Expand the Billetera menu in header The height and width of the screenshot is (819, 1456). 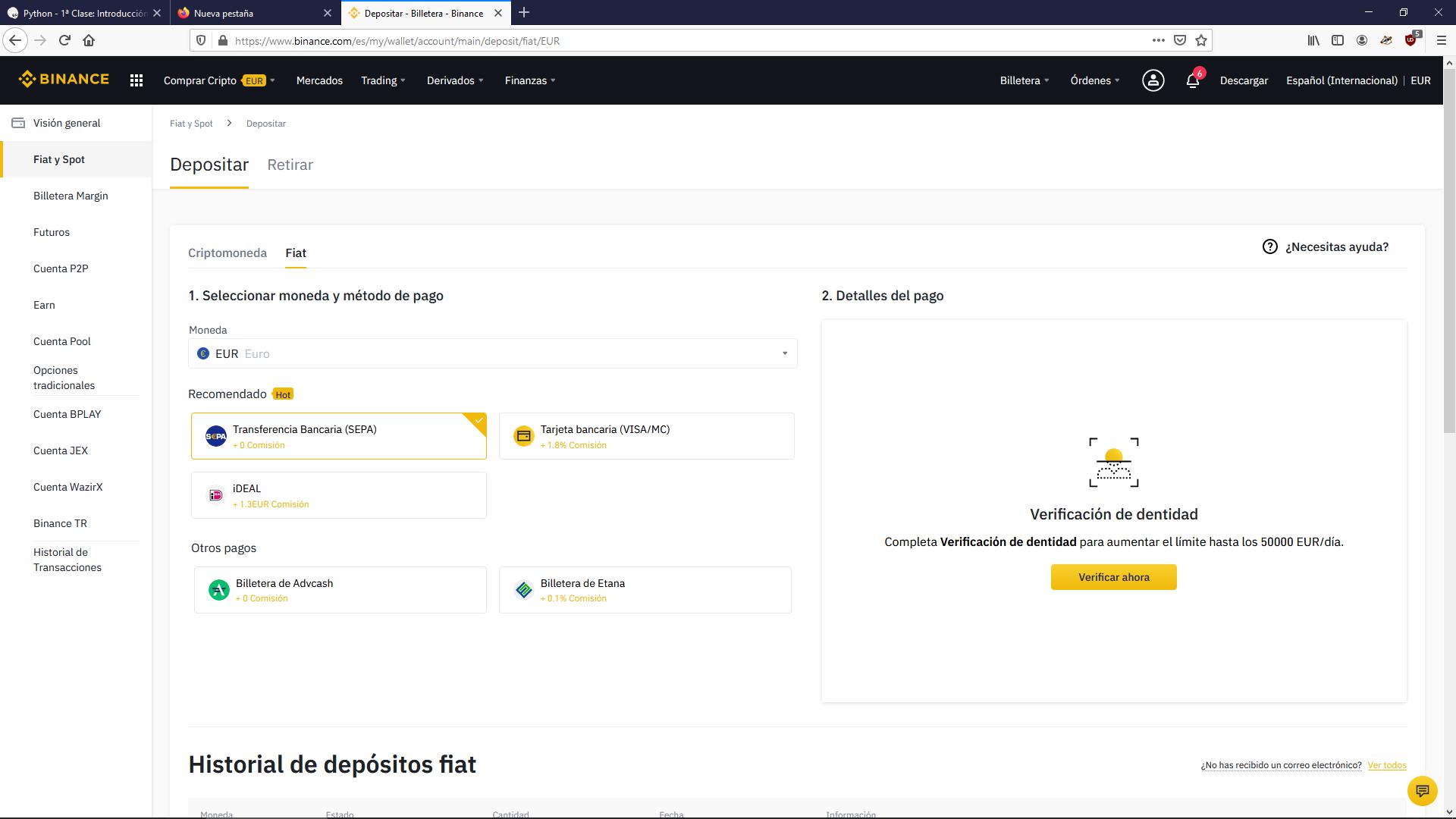coord(1024,80)
